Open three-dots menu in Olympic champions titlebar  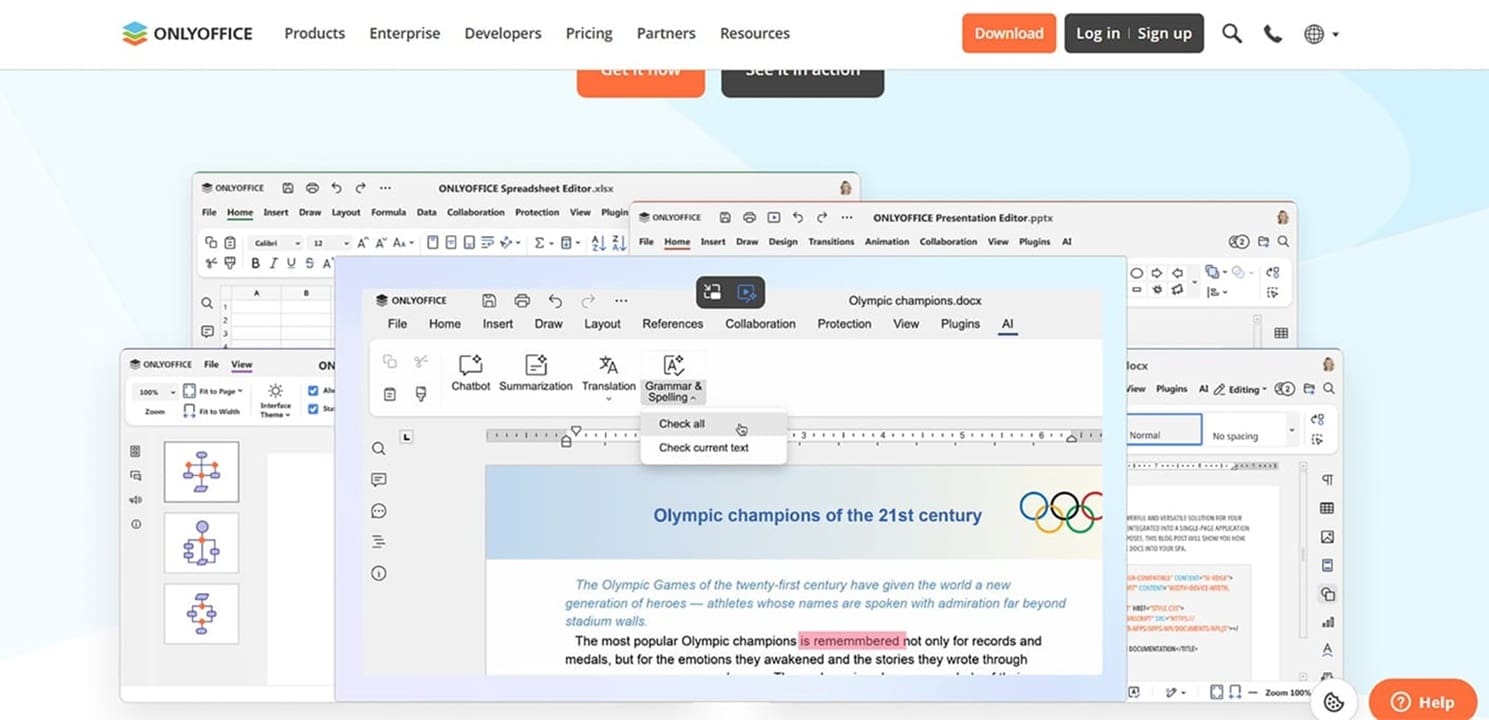tap(621, 300)
